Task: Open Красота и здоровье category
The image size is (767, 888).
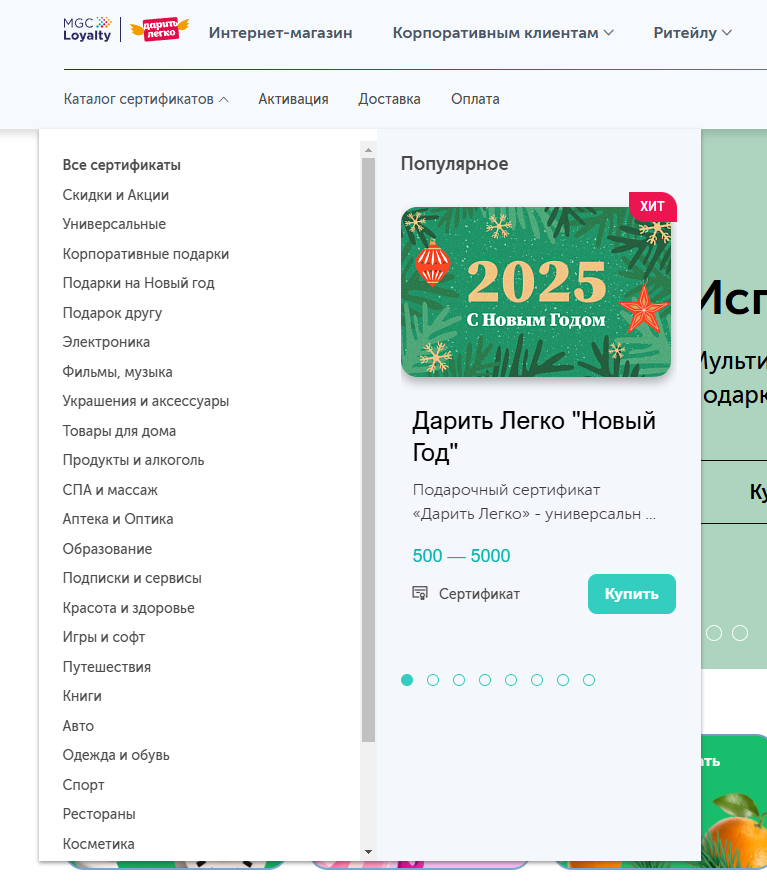Action: click(129, 608)
